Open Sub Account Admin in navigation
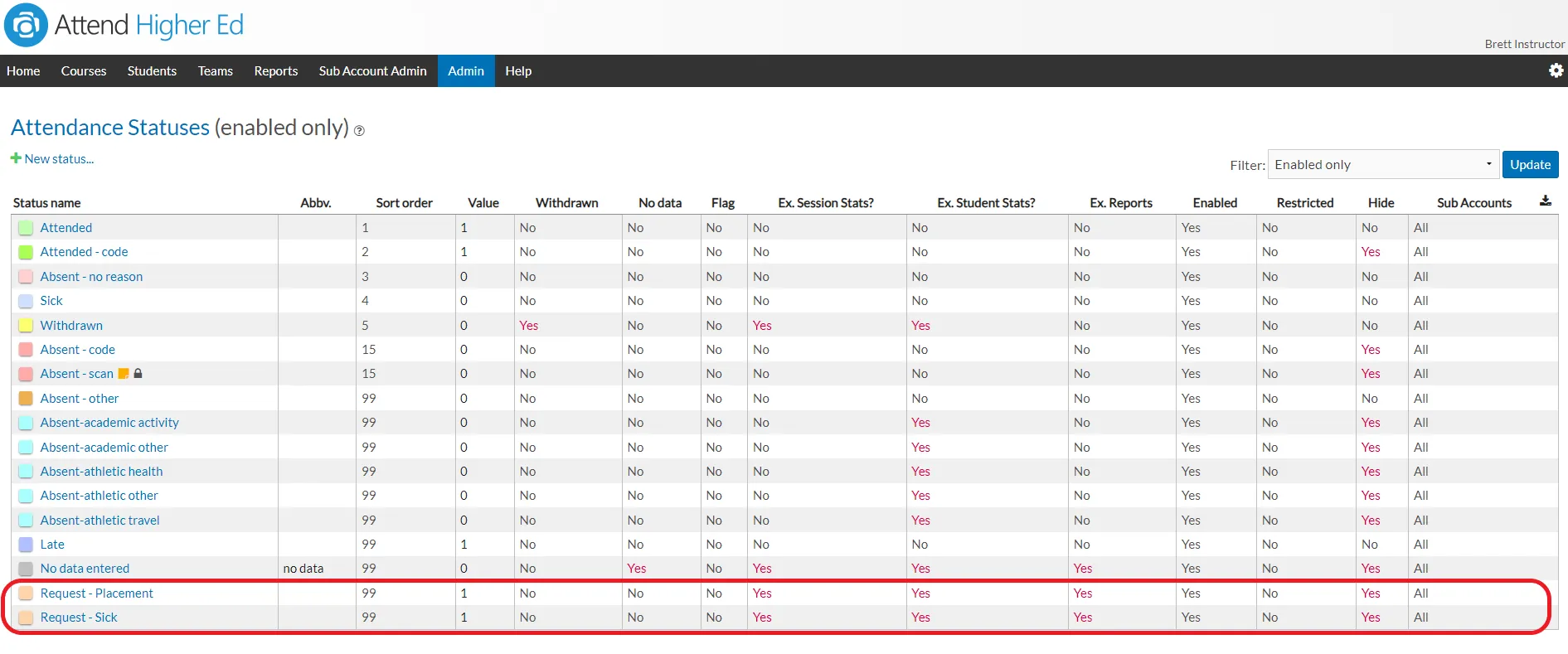 [372, 70]
